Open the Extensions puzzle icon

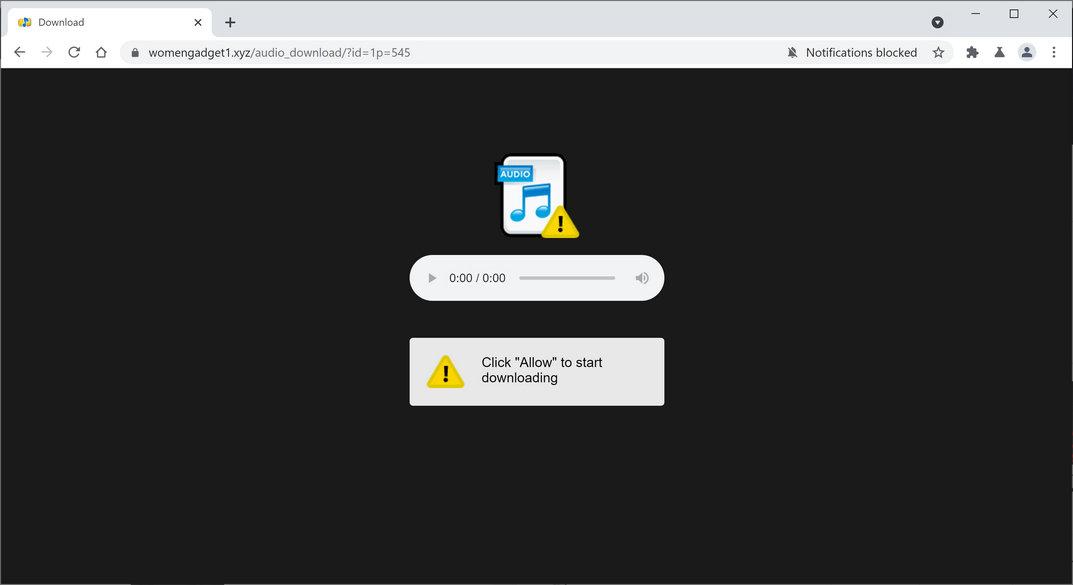(x=972, y=52)
